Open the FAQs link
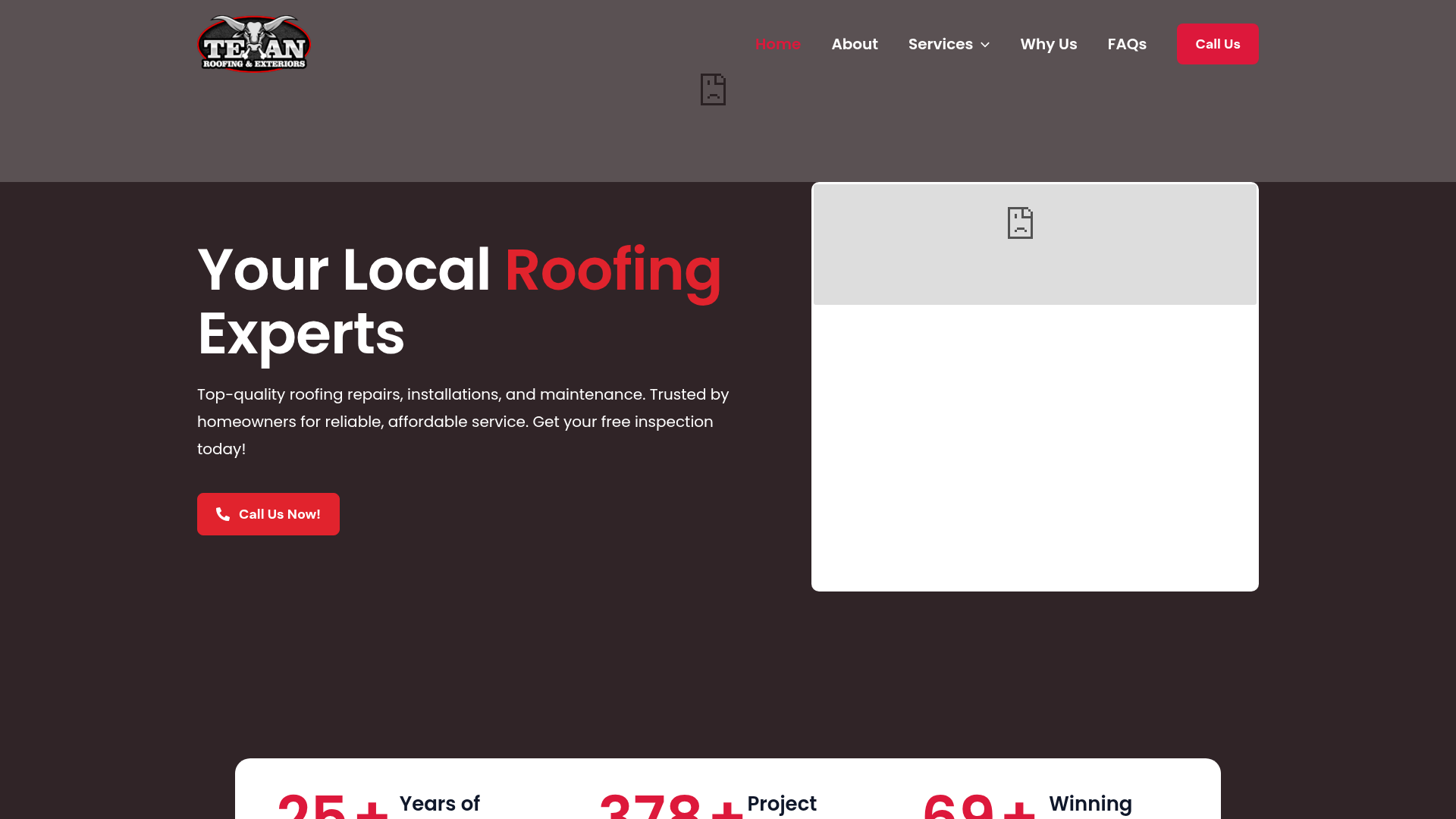This screenshot has width=1456, height=819. 1127,44
